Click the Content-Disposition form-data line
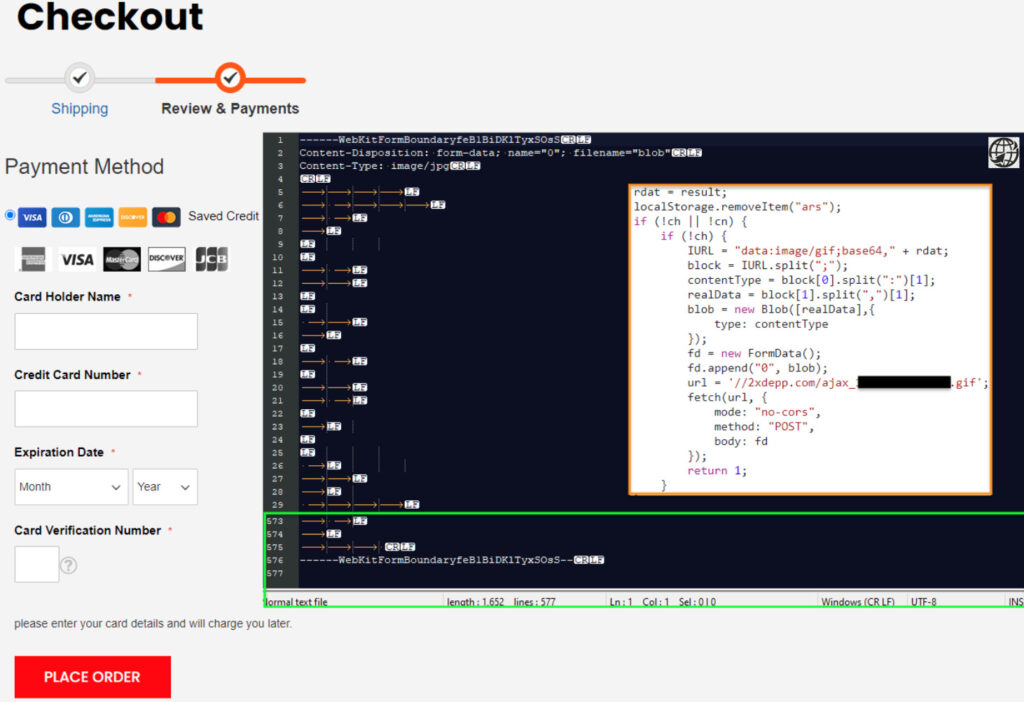 [x=500, y=153]
